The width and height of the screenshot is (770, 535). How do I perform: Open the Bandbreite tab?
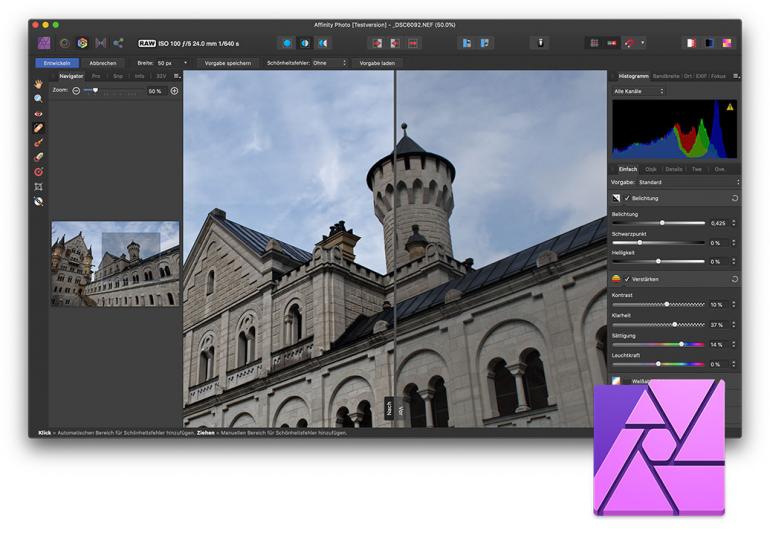[x=666, y=76]
